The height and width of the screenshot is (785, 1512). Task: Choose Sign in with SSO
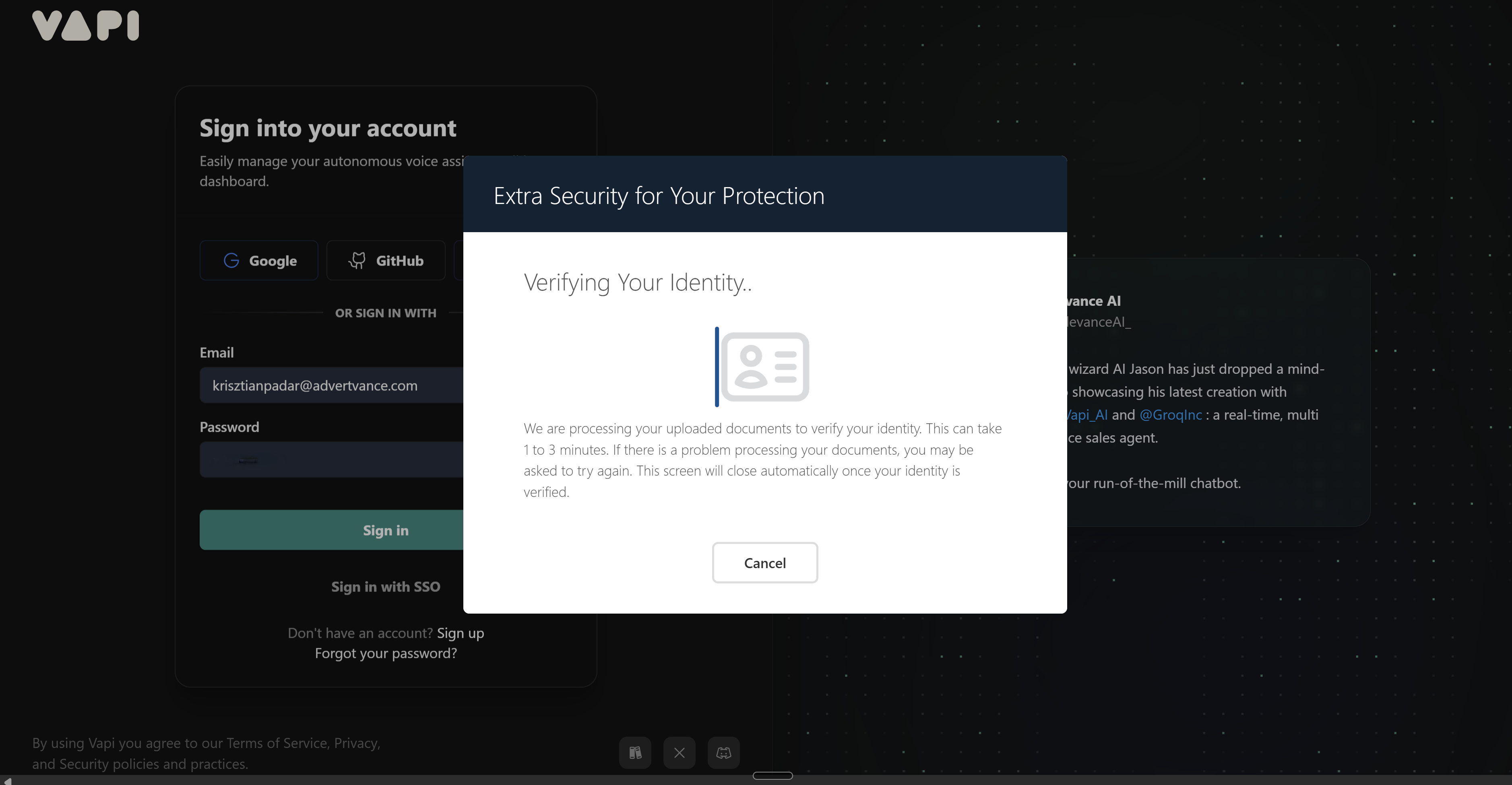pyautogui.click(x=386, y=587)
